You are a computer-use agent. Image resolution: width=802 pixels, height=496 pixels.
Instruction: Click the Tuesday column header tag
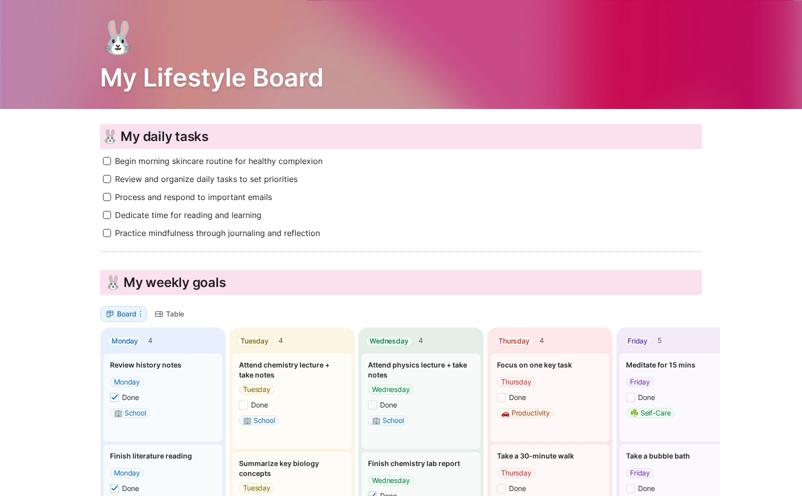coord(254,341)
